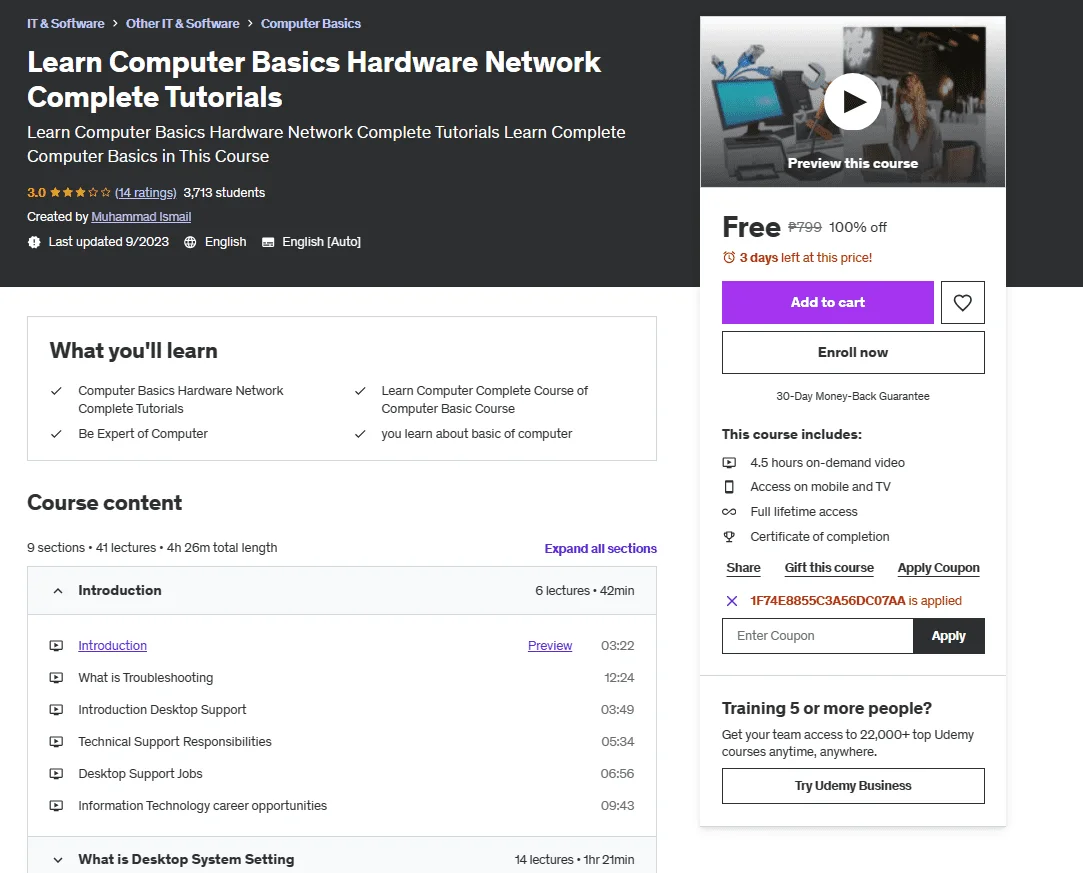The height and width of the screenshot is (873, 1083).
Task: Click Expand all sections
Action: click(x=600, y=548)
